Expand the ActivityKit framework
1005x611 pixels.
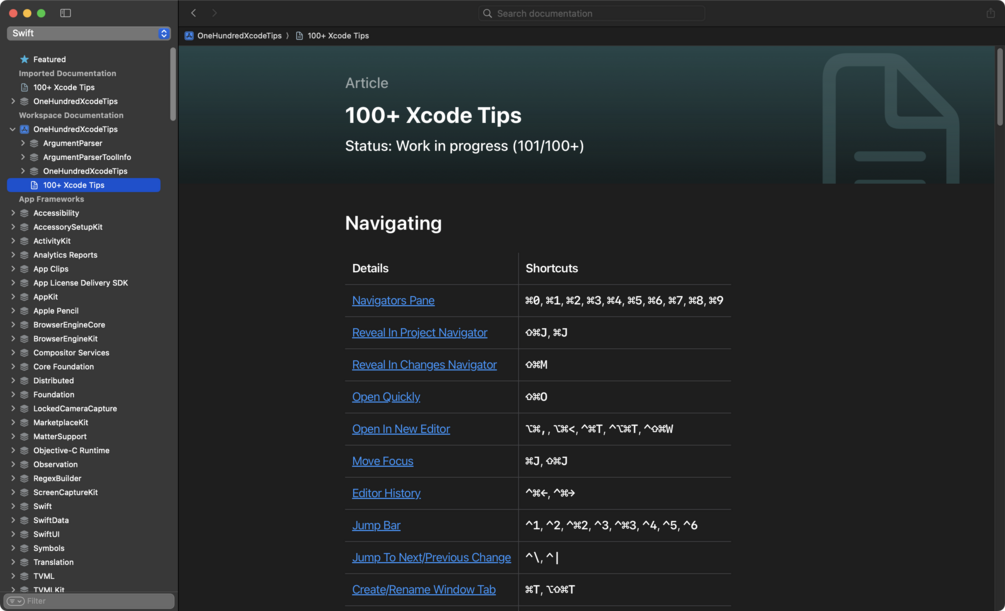(x=13, y=241)
